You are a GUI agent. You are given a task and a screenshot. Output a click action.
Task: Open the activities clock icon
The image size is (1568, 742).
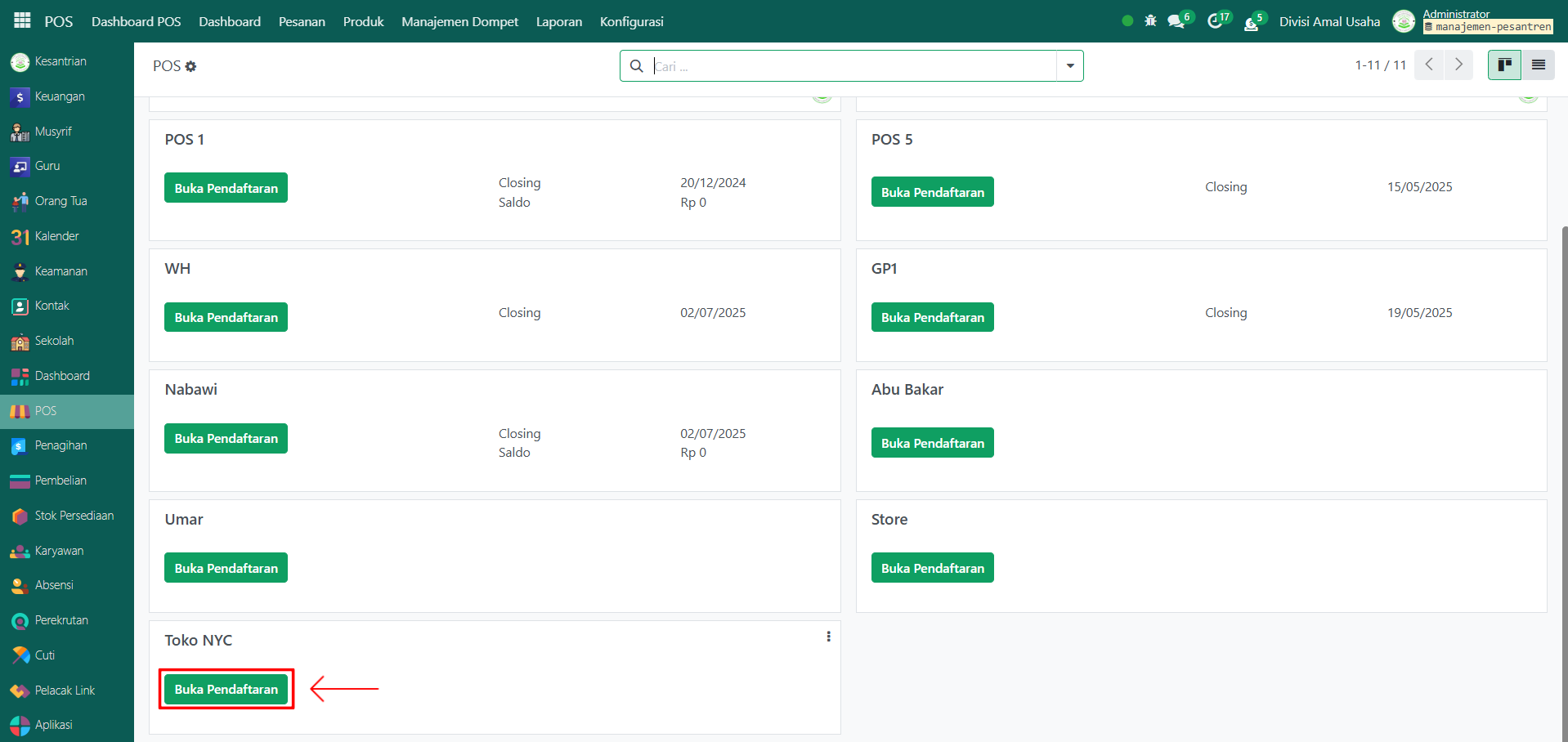(1216, 21)
